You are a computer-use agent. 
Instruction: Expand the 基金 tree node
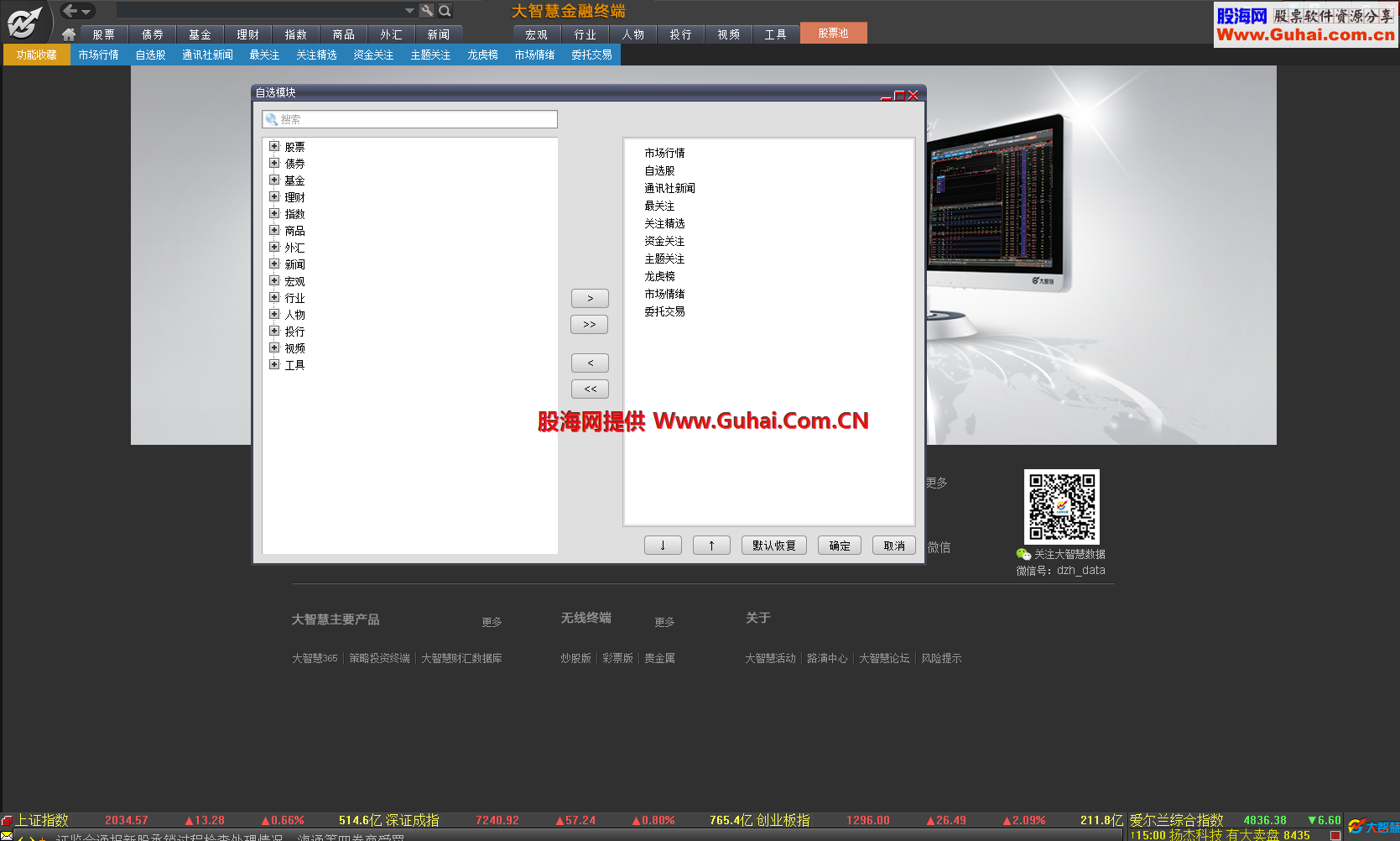point(274,180)
